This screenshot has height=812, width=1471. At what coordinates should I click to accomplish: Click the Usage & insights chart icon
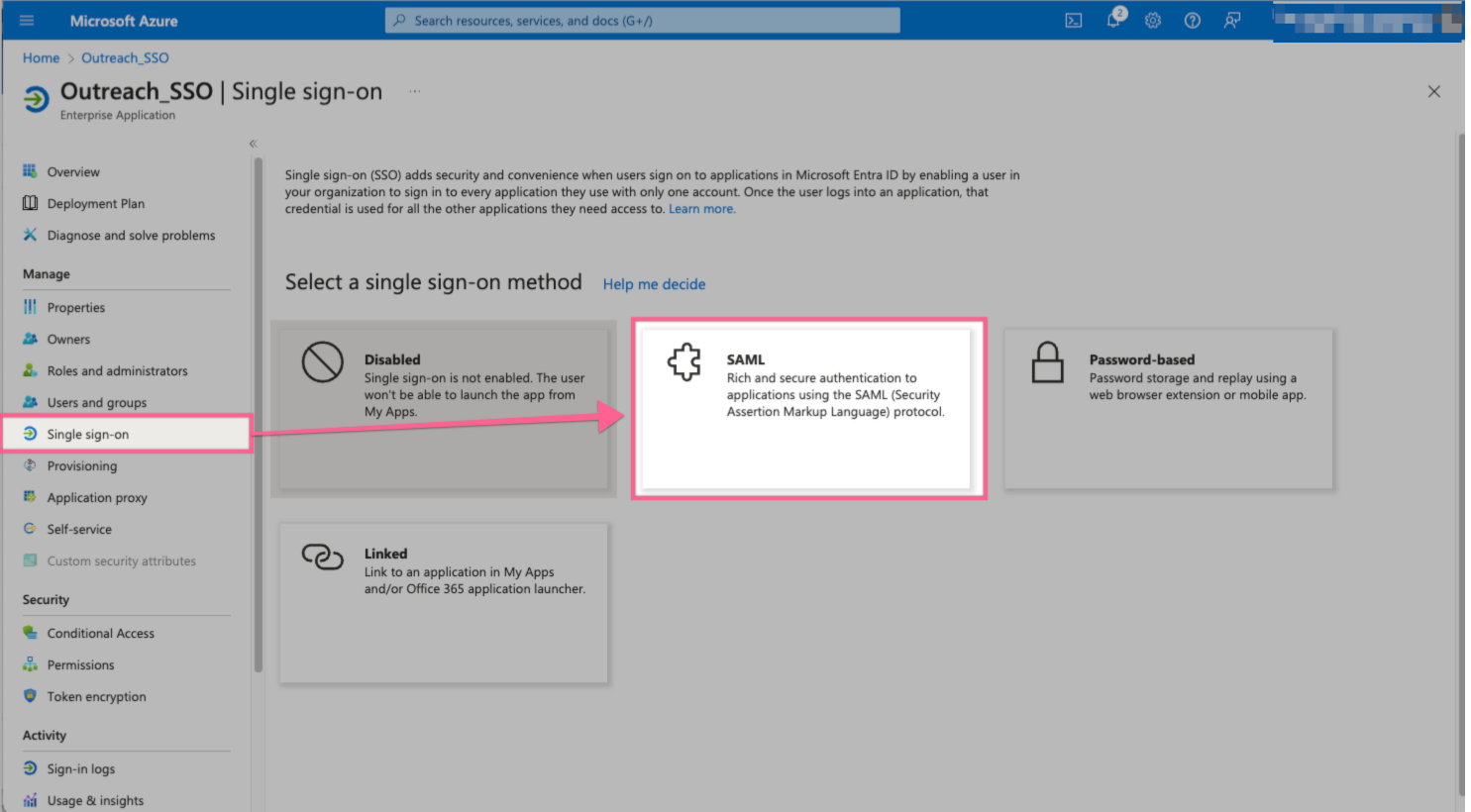click(30, 800)
